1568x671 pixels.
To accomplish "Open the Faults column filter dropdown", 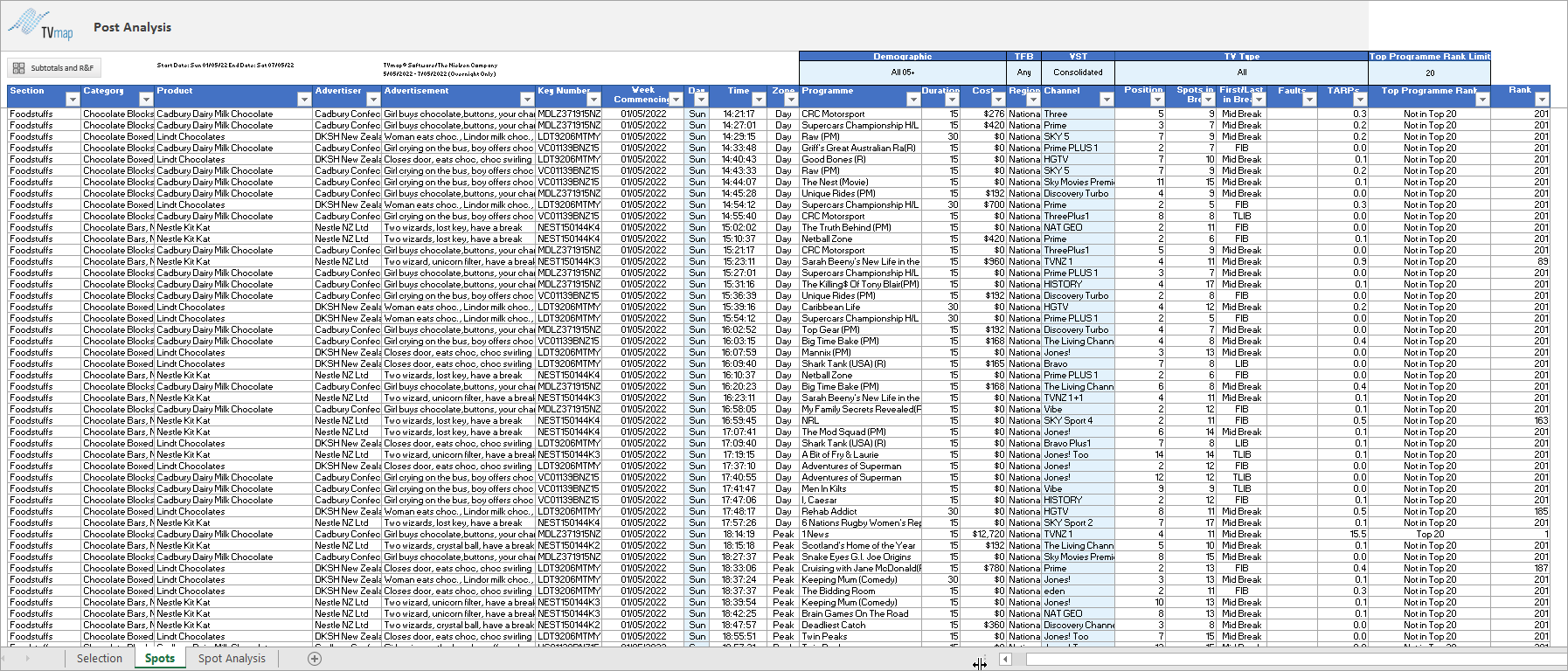I will tap(1309, 100).
